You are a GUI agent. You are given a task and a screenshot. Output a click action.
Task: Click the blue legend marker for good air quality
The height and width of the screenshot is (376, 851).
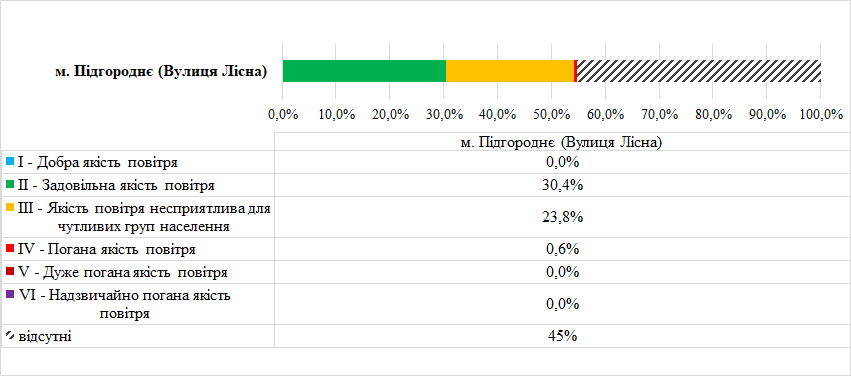tap(10, 161)
